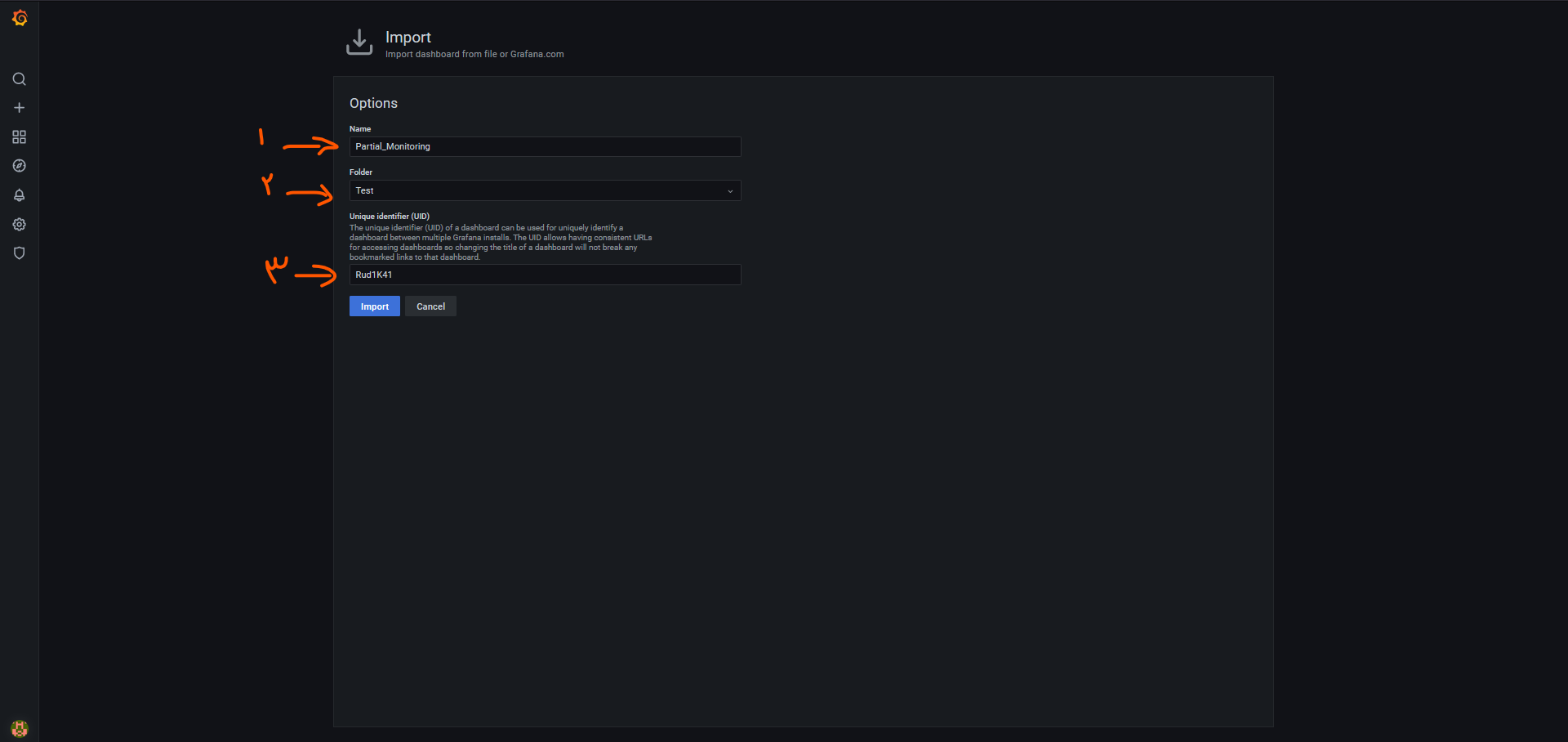Cancel the dashboard import
This screenshot has height=742, width=1568.
click(x=430, y=306)
